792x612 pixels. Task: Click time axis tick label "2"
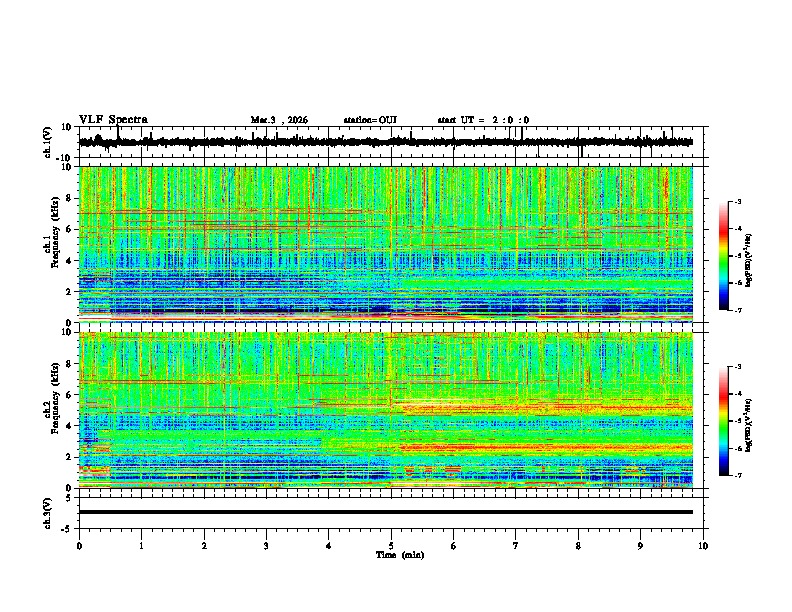[204, 546]
